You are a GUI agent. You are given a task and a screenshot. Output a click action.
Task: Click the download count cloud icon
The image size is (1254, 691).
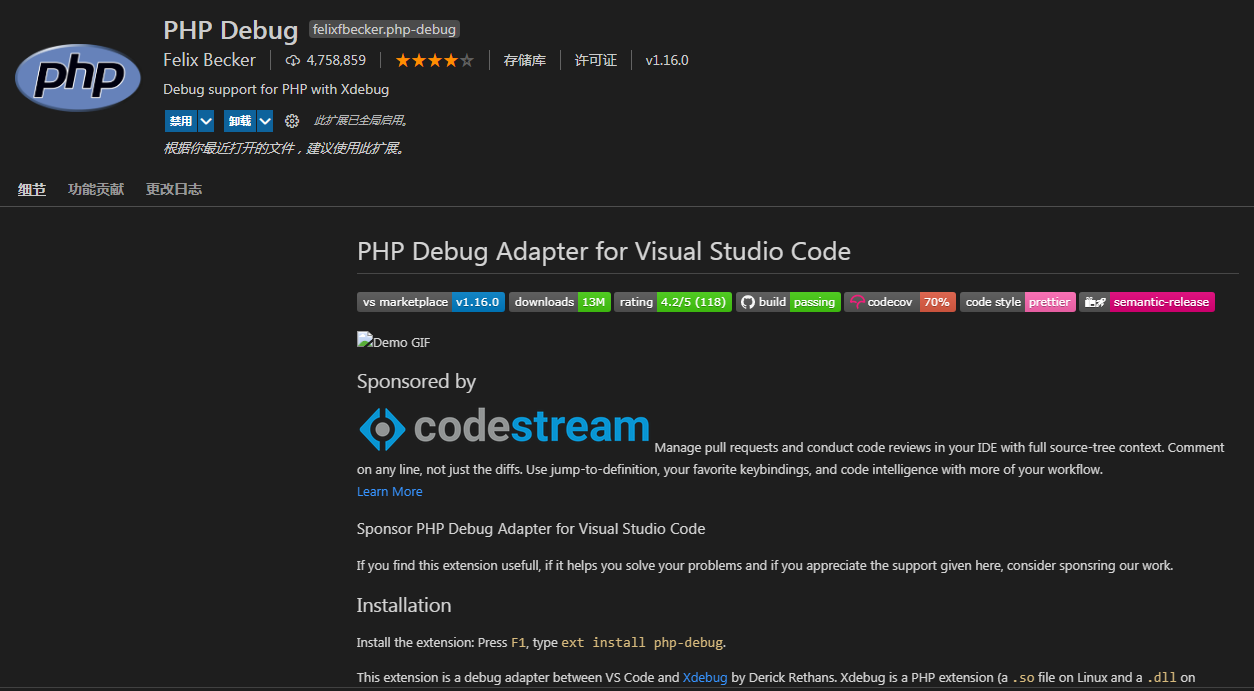[293, 60]
